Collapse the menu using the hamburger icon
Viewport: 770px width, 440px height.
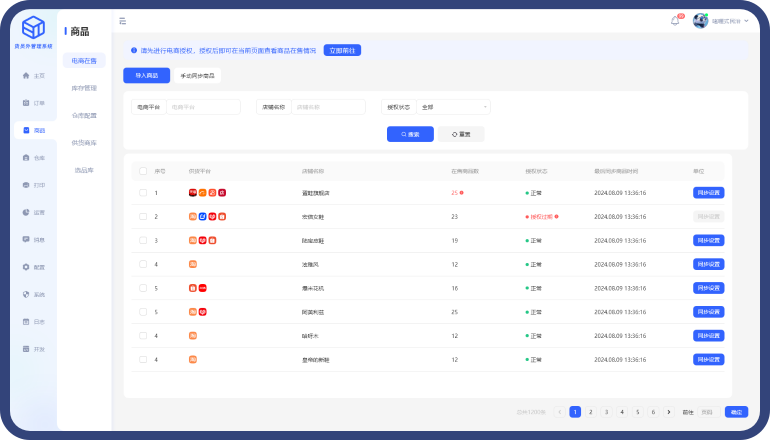(x=122, y=20)
